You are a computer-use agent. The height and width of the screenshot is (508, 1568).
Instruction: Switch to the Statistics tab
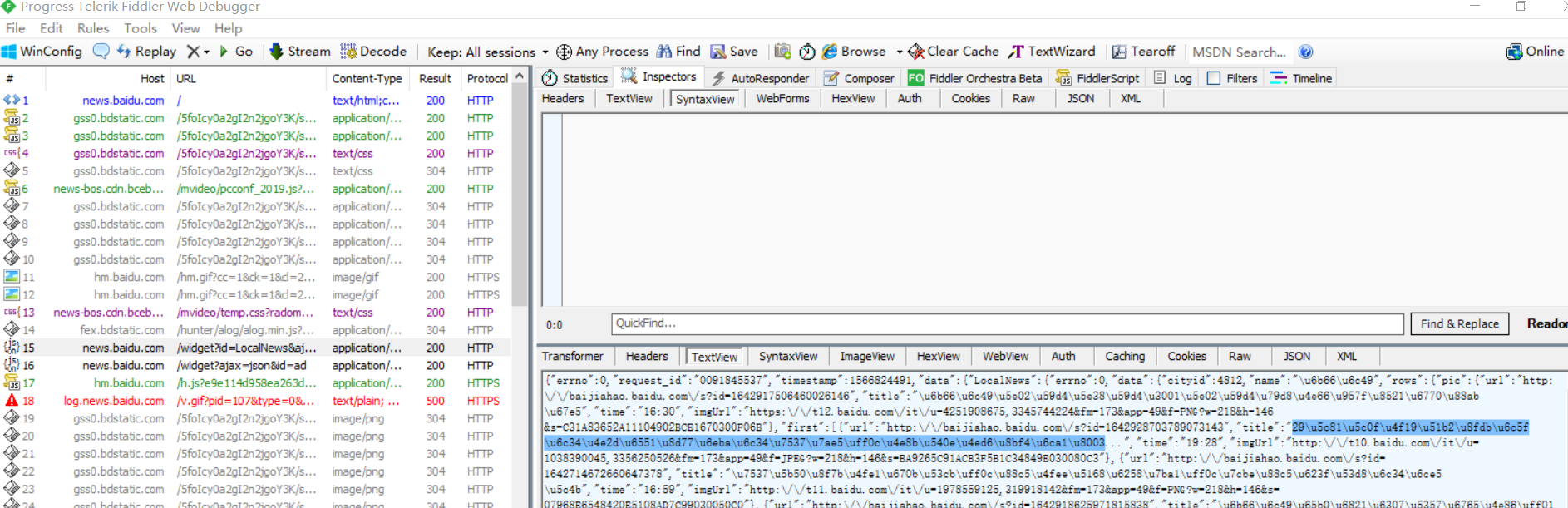(x=575, y=78)
